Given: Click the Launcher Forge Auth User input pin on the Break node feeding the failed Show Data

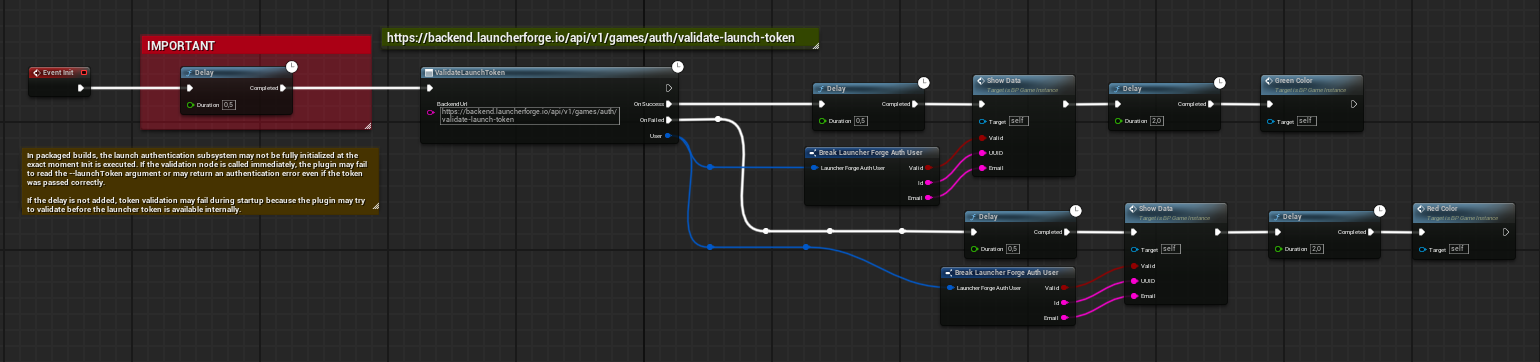Looking at the screenshot, I should pos(950,288).
